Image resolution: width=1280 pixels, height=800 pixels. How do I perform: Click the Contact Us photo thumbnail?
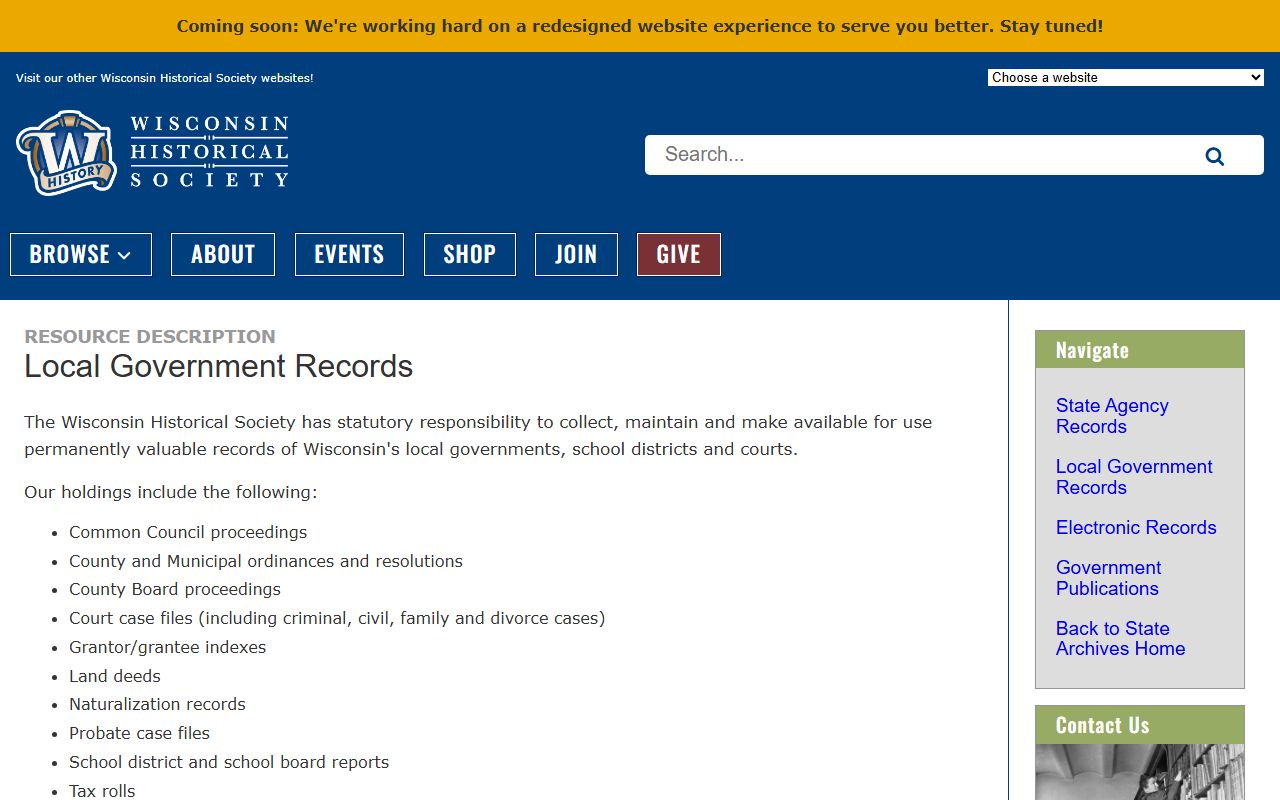point(1140,772)
